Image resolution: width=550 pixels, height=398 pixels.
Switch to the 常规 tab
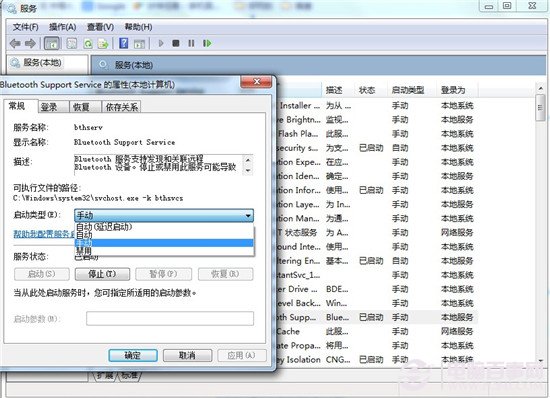click(x=20, y=106)
